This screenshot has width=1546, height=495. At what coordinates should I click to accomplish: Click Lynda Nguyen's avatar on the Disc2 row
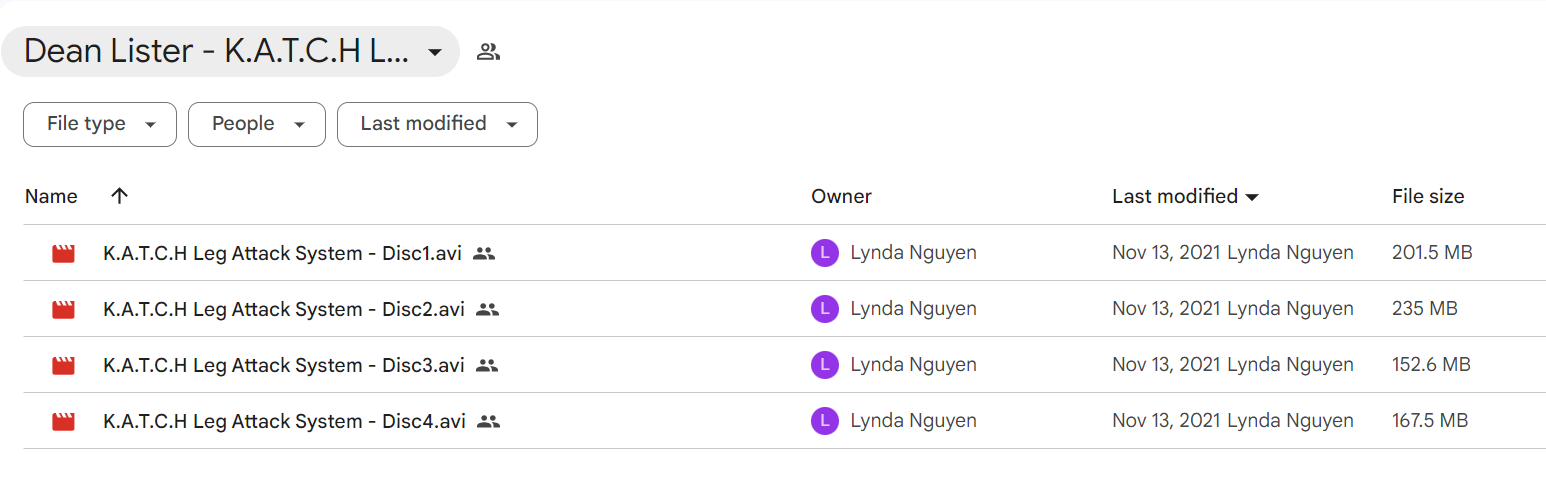pos(824,309)
